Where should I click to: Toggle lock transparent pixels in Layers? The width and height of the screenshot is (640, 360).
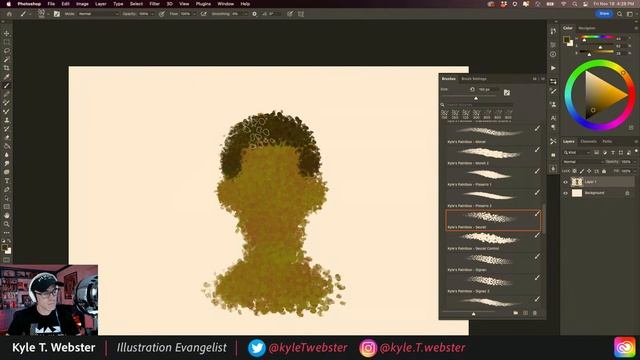(x=575, y=171)
